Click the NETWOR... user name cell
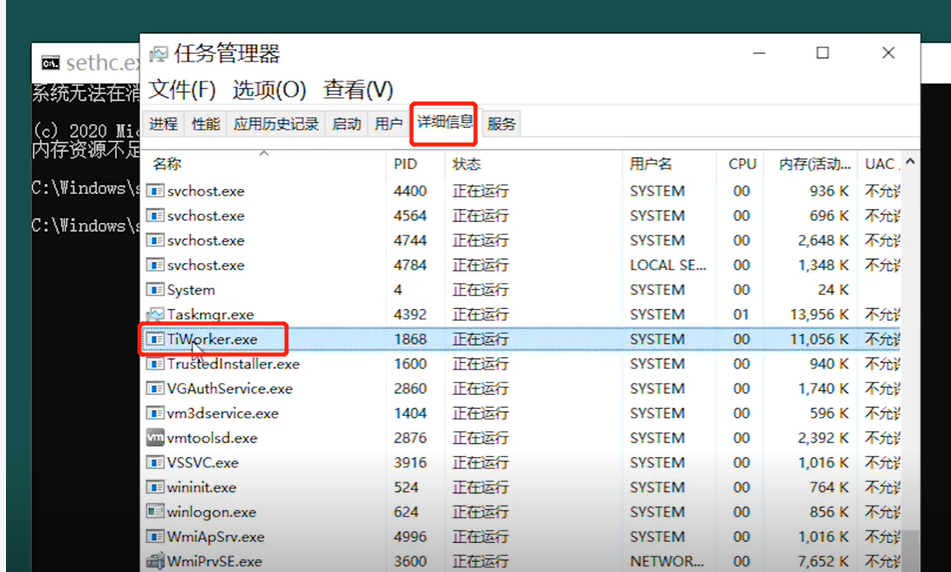Viewport: 951px width, 572px height. (x=667, y=562)
